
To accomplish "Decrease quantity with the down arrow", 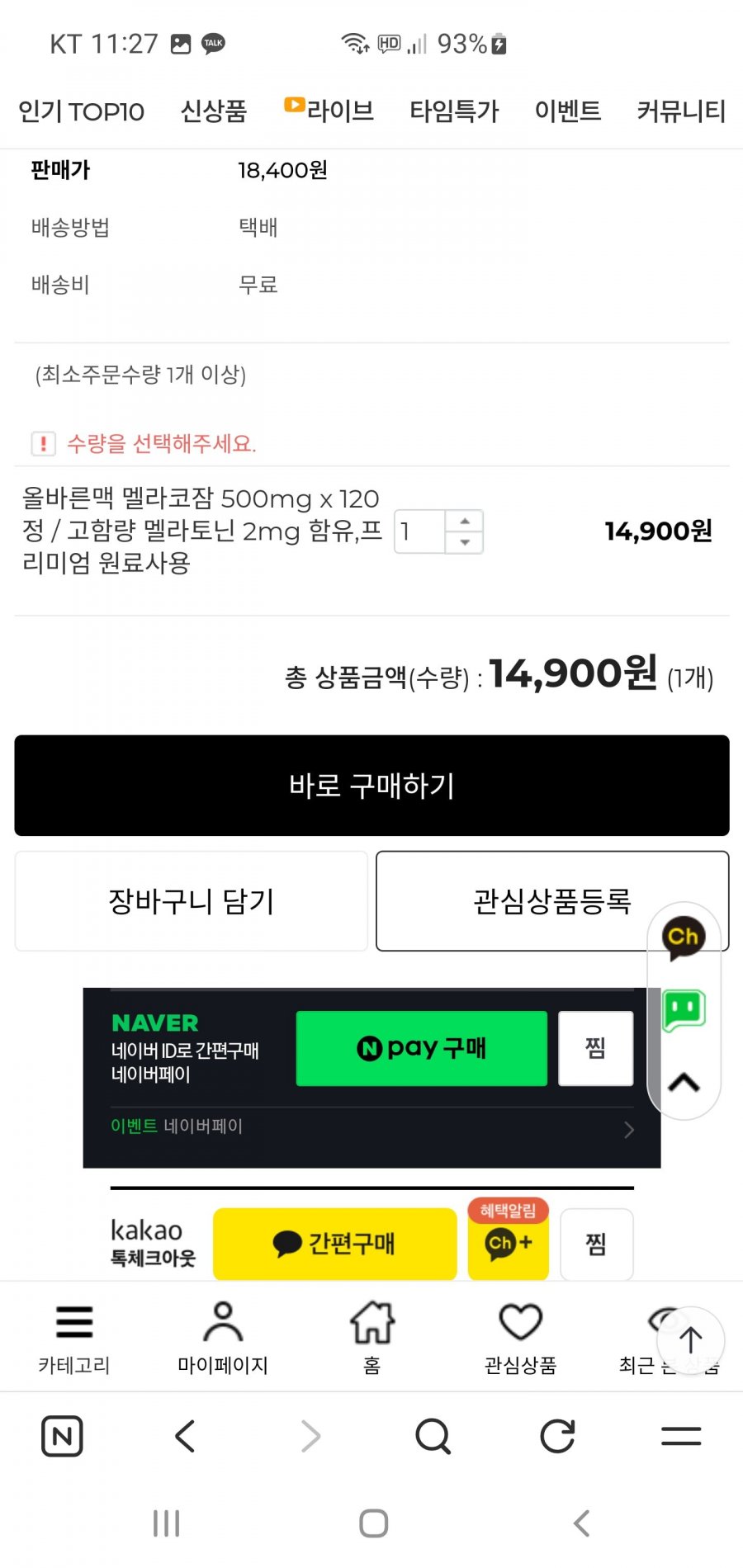I will [x=465, y=542].
